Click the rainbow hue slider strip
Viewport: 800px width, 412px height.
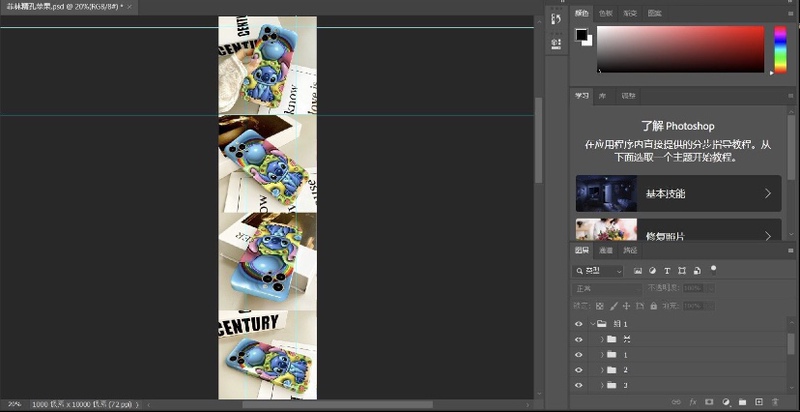pyautogui.click(x=780, y=49)
